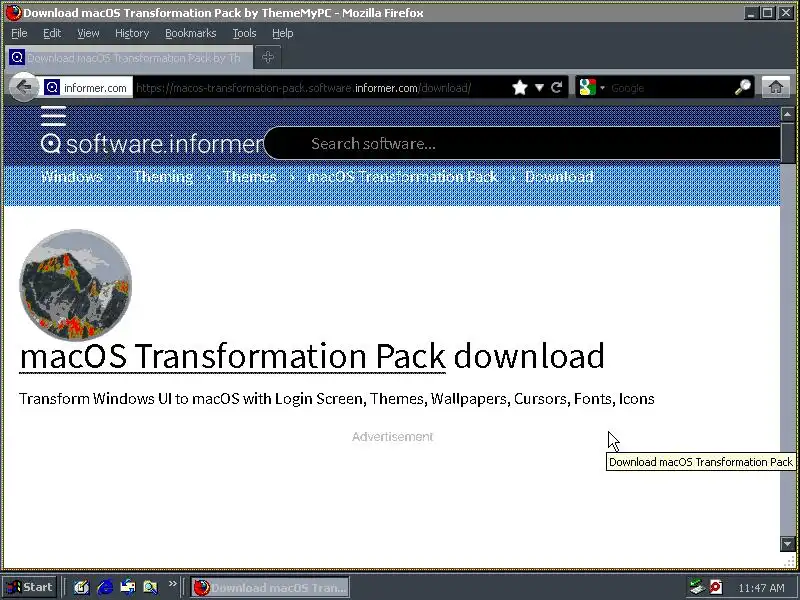800x600 pixels.
Task: Open the bookmarks dropdown arrow in the address bar
Action: click(539, 88)
